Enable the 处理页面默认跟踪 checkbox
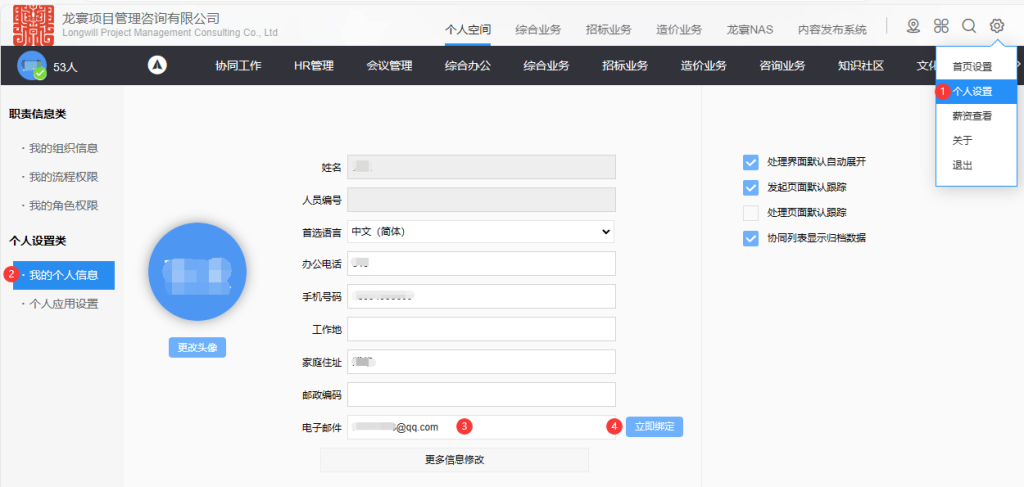Screen dimensions: 1024x487 (751, 213)
